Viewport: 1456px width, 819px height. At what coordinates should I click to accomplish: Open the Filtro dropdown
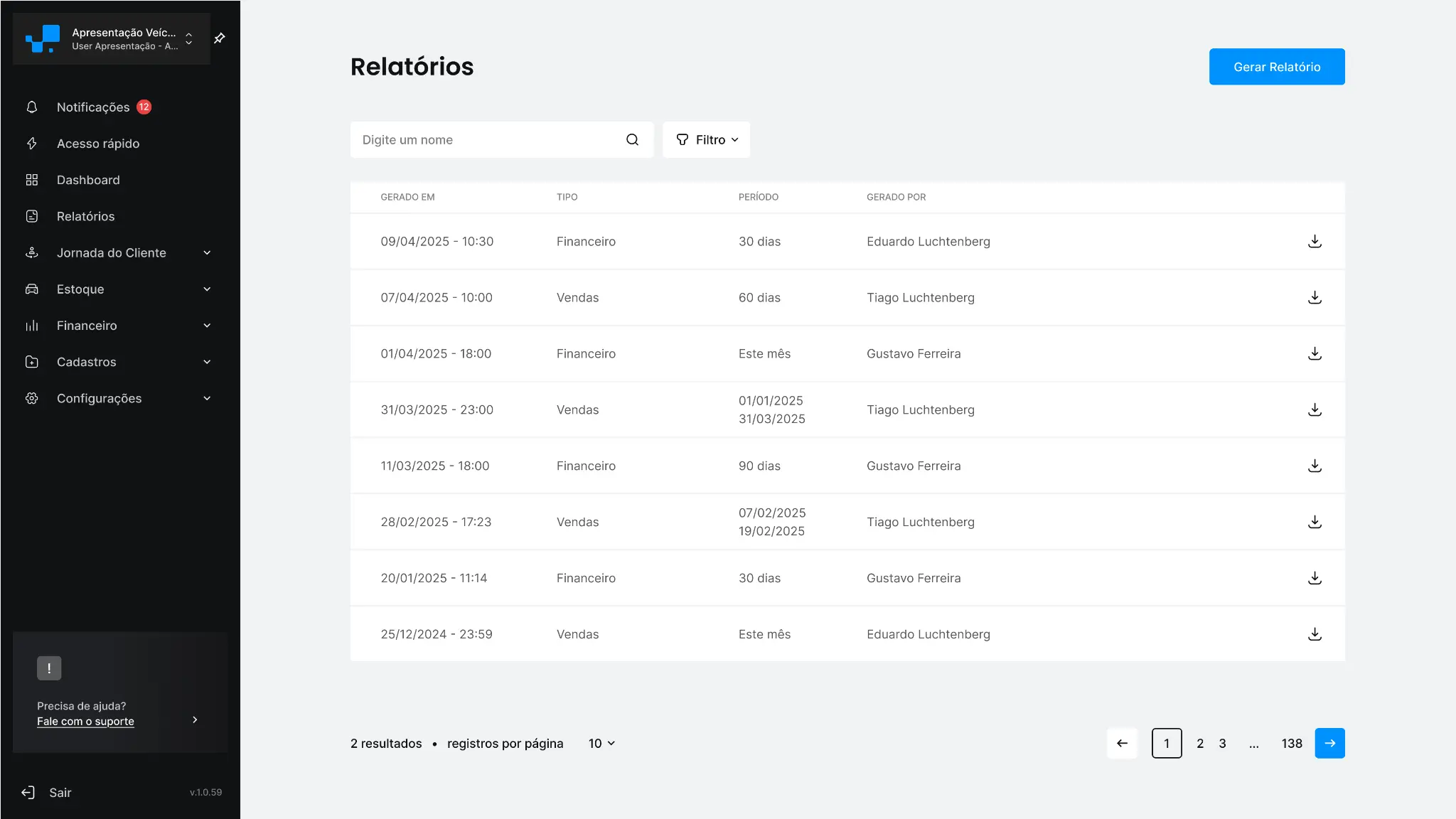706,140
